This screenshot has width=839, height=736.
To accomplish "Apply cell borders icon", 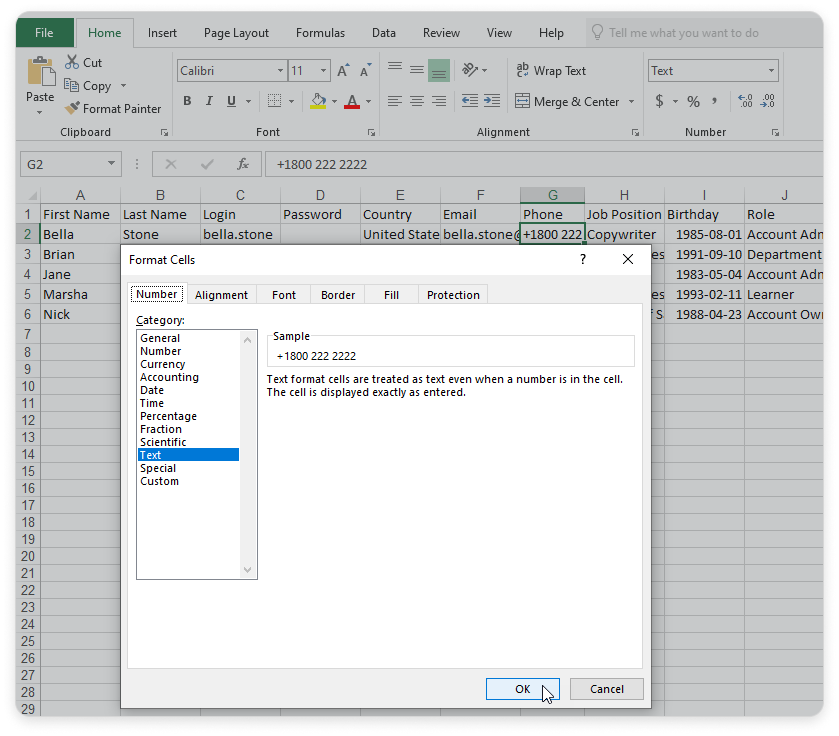I will tap(274, 101).
